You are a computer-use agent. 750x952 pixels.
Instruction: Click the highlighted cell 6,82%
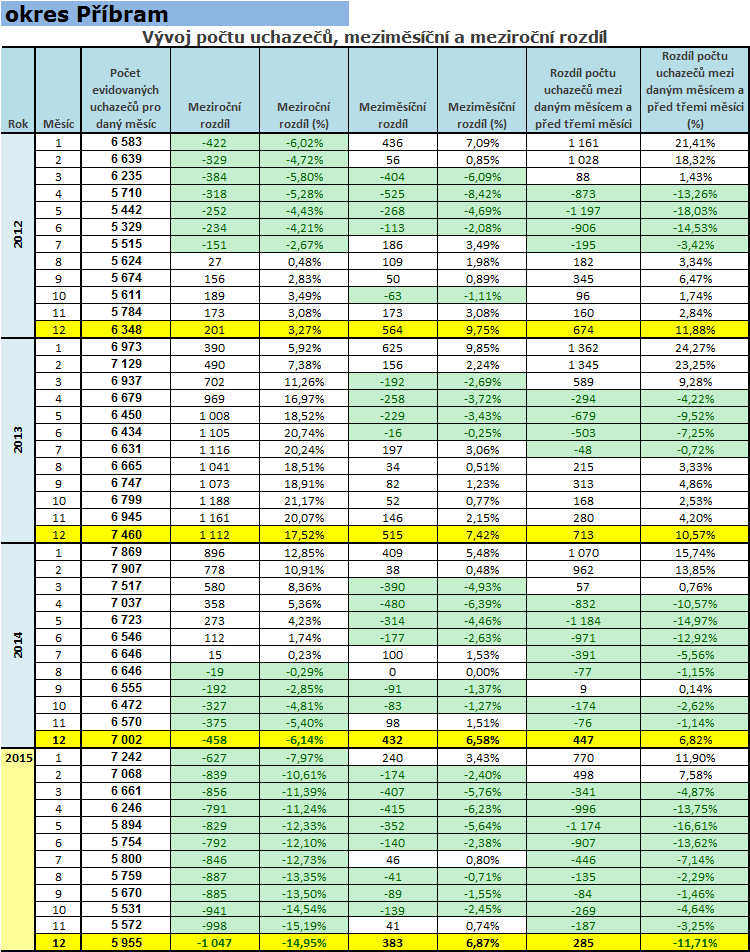(695, 740)
